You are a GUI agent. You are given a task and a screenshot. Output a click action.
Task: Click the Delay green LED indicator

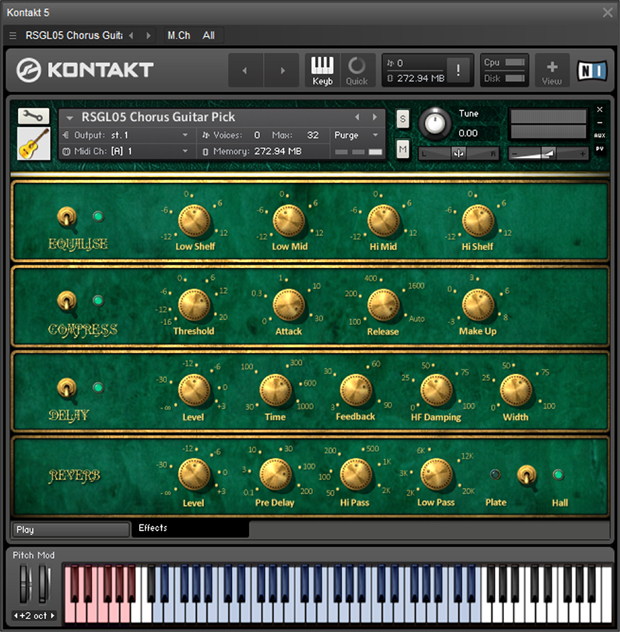98,387
